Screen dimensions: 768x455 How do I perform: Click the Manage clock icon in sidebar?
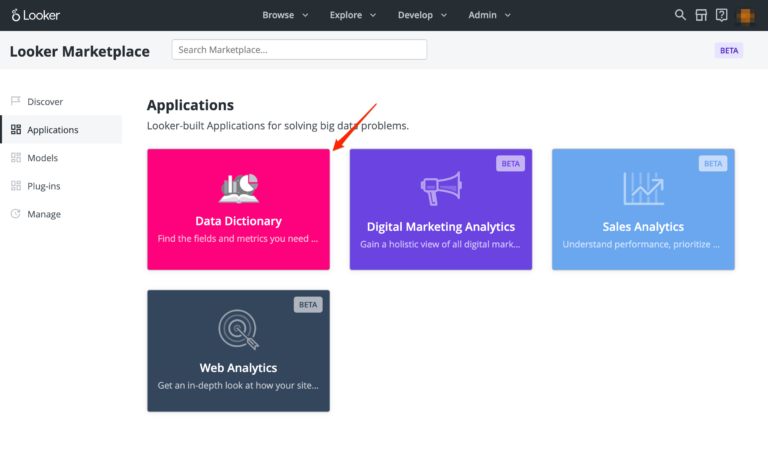[16, 214]
